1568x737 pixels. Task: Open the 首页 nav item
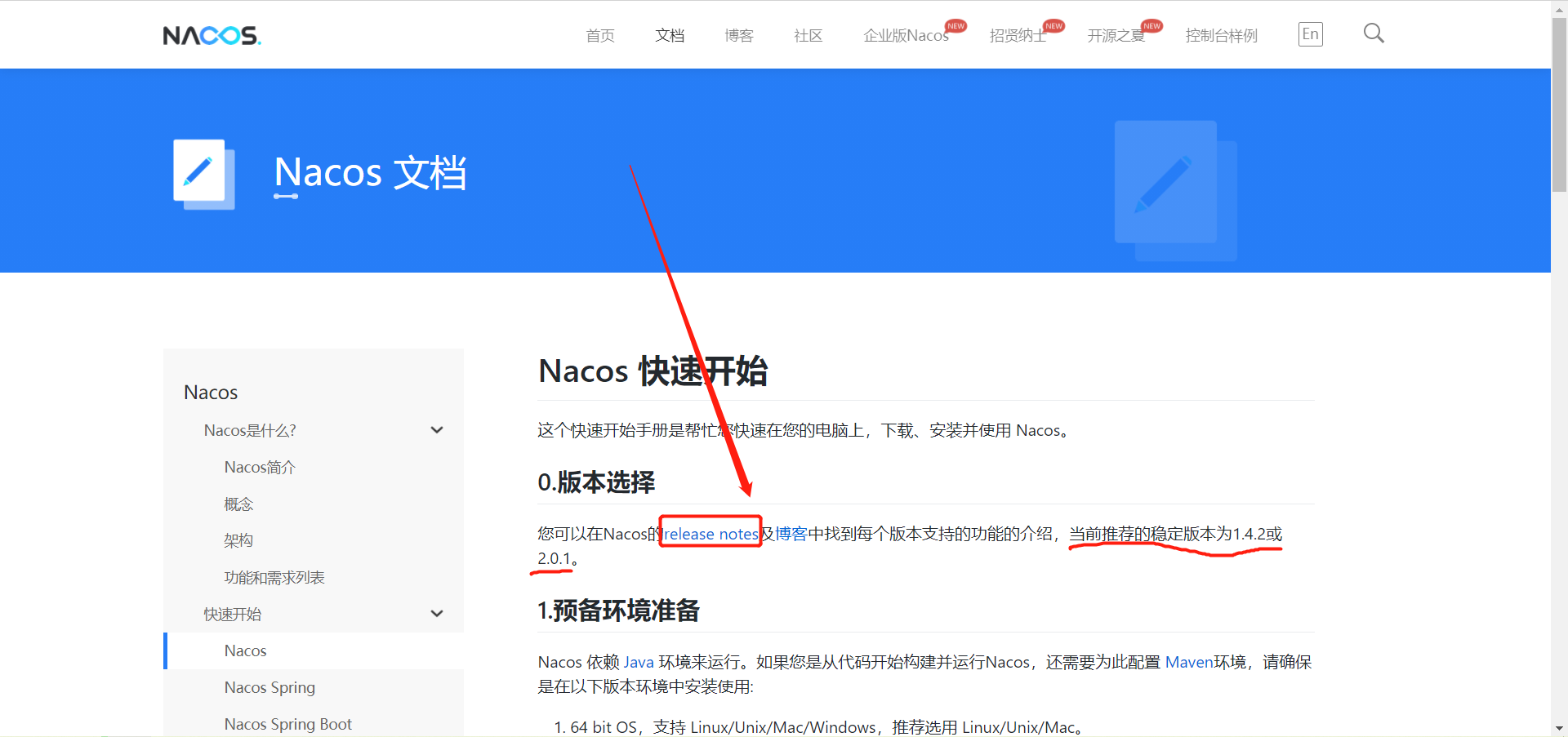click(x=600, y=36)
